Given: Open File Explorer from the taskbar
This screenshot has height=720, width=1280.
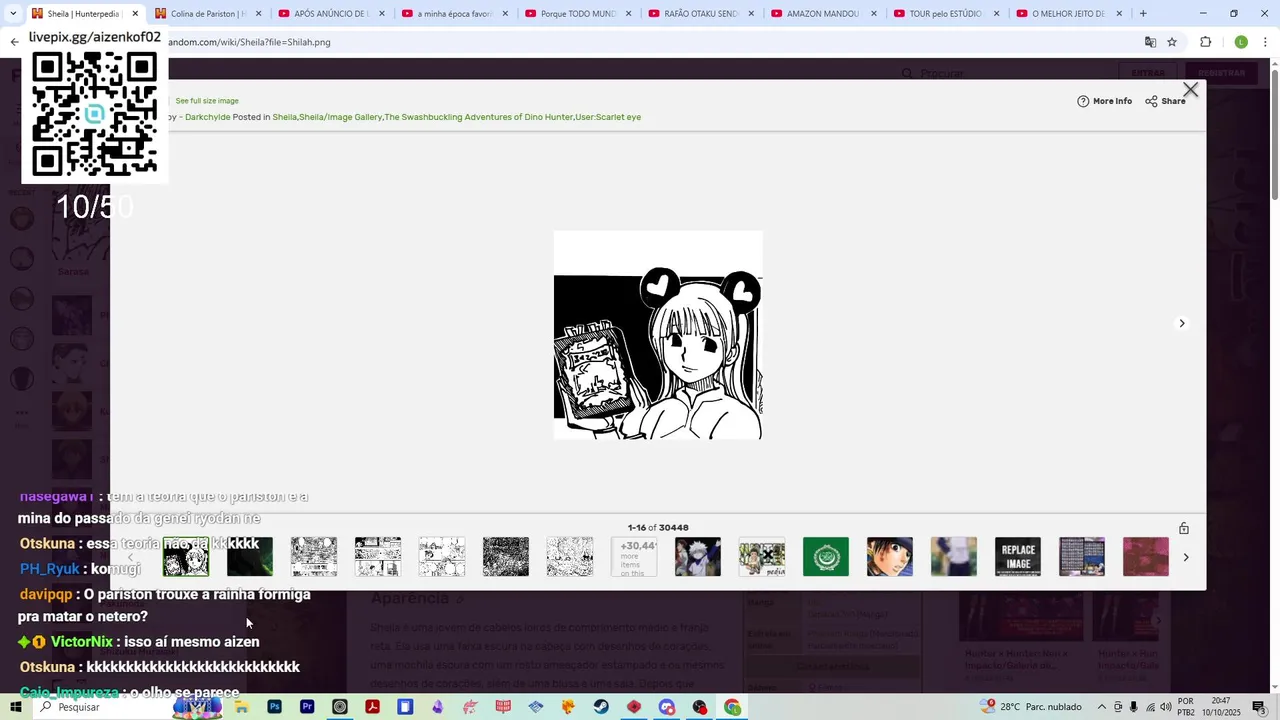Looking at the screenshot, I should click(242, 707).
